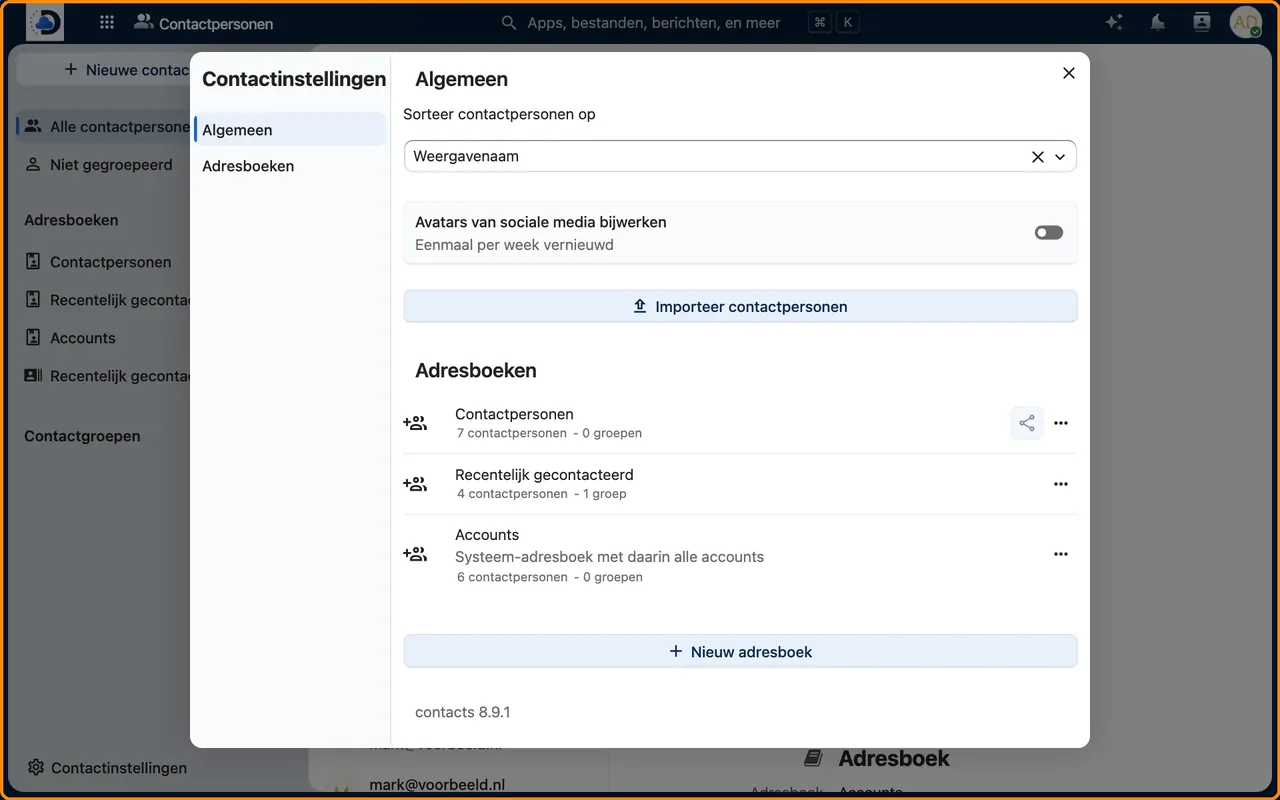Click the AI assistant sparkle icon
This screenshot has height=800, width=1280.
click(x=1114, y=22)
